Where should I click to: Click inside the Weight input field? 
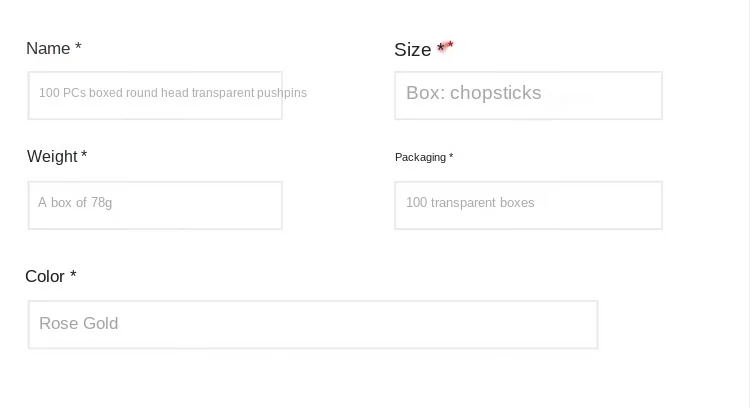click(155, 205)
